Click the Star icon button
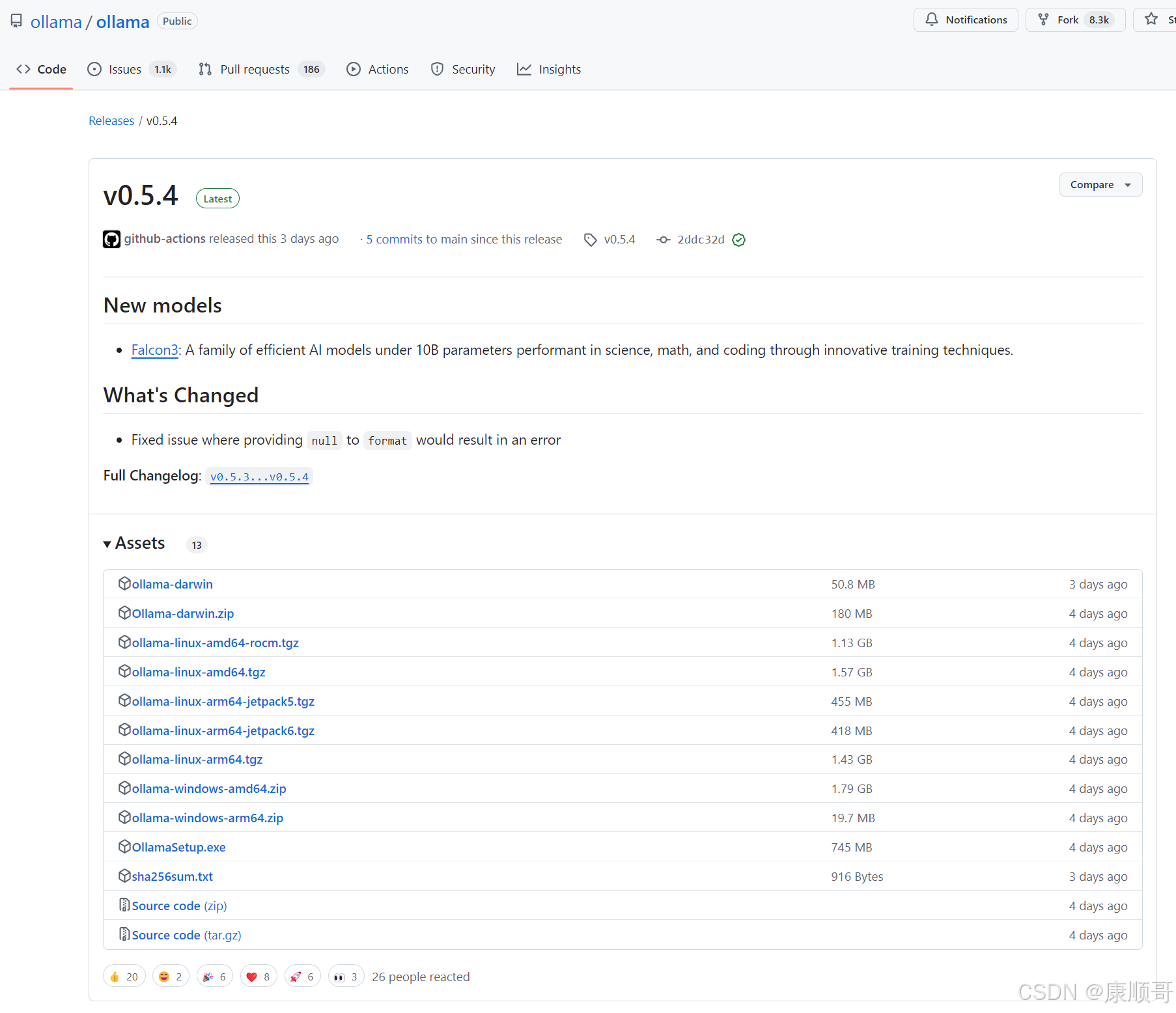This screenshot has height=1013, width=1176. [1152, 20]
